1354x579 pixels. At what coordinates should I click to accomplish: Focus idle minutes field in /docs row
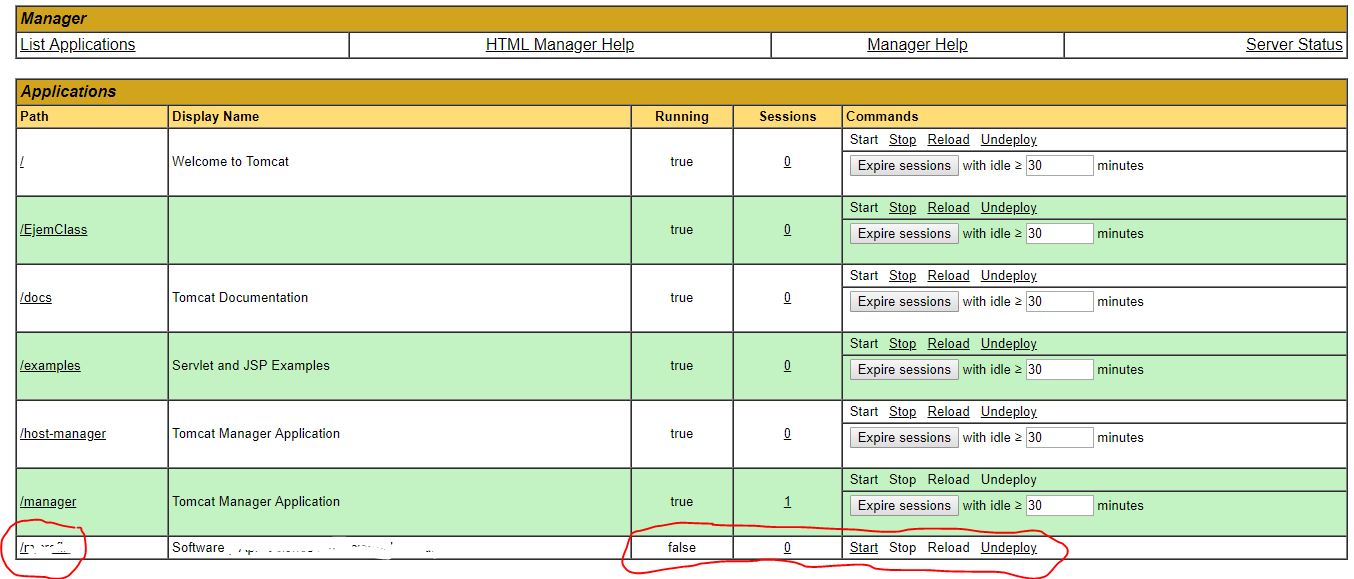pyautogui.click(x=1059, y=302)
